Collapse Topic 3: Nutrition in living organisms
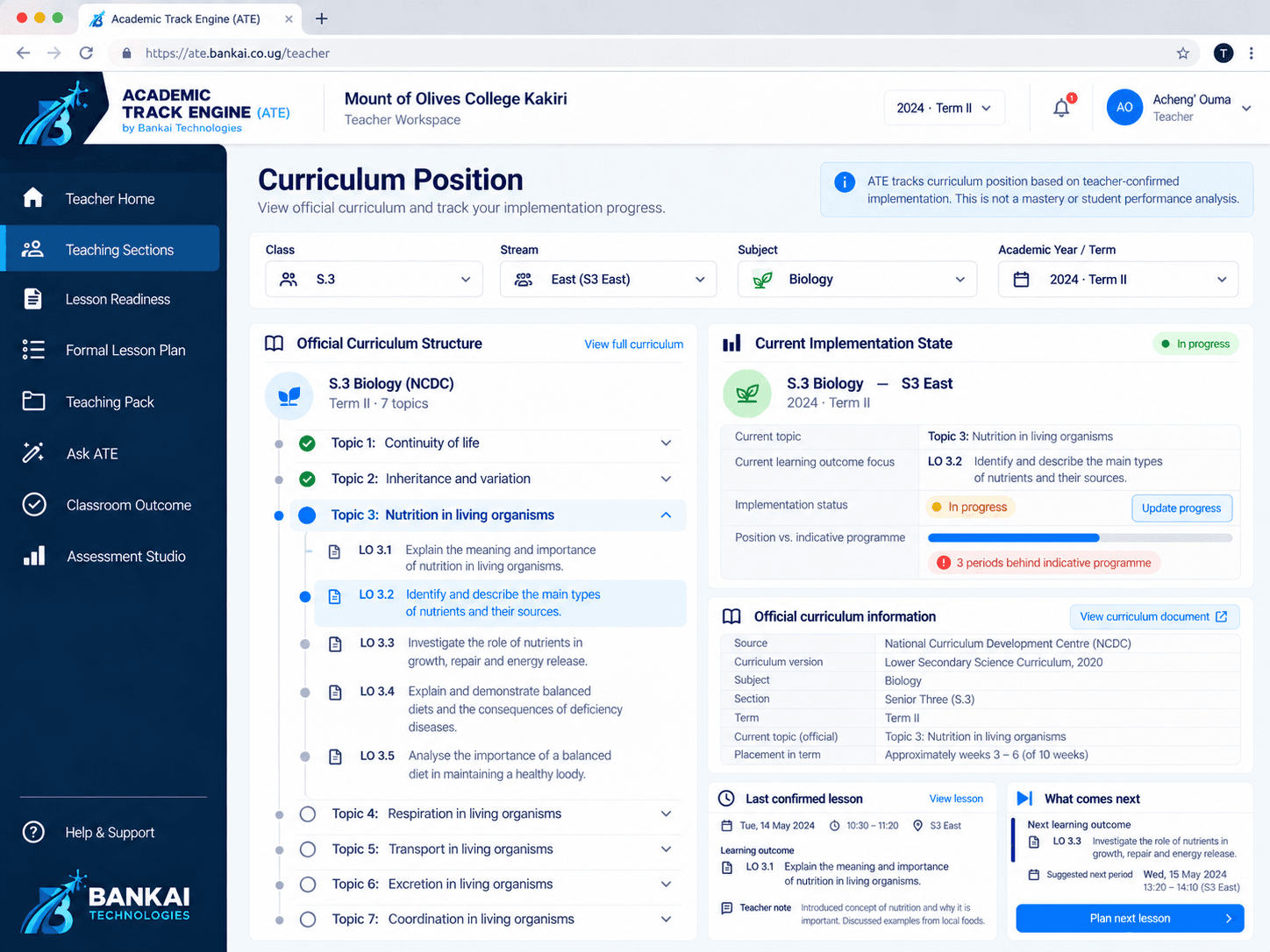This screenshot has height=952, width=1270. (x=666, y=515)
